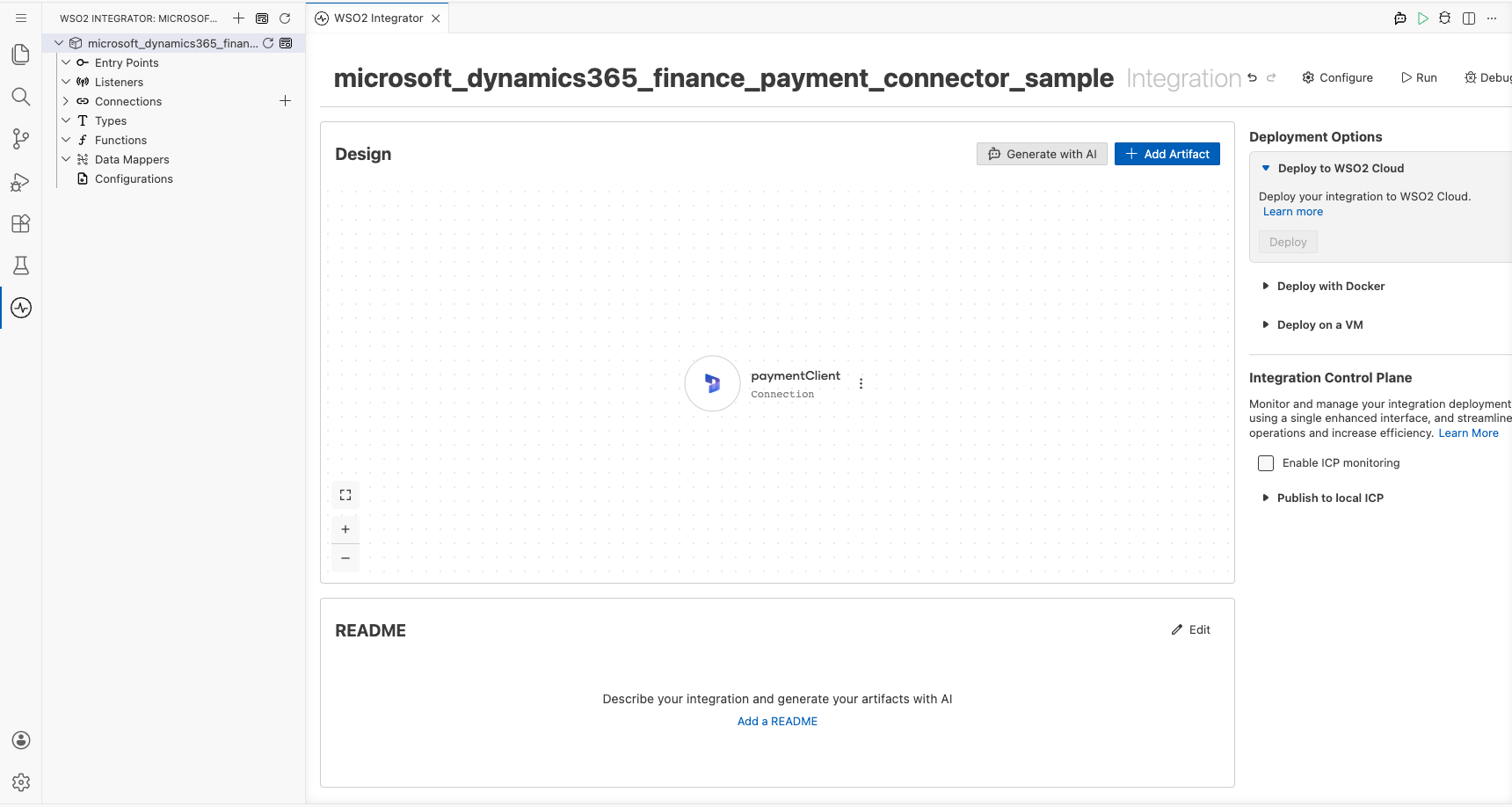Zoom in with the plus canvas button
The image size is (1512, 807).
pyautogui.click(x=345, y=529)
